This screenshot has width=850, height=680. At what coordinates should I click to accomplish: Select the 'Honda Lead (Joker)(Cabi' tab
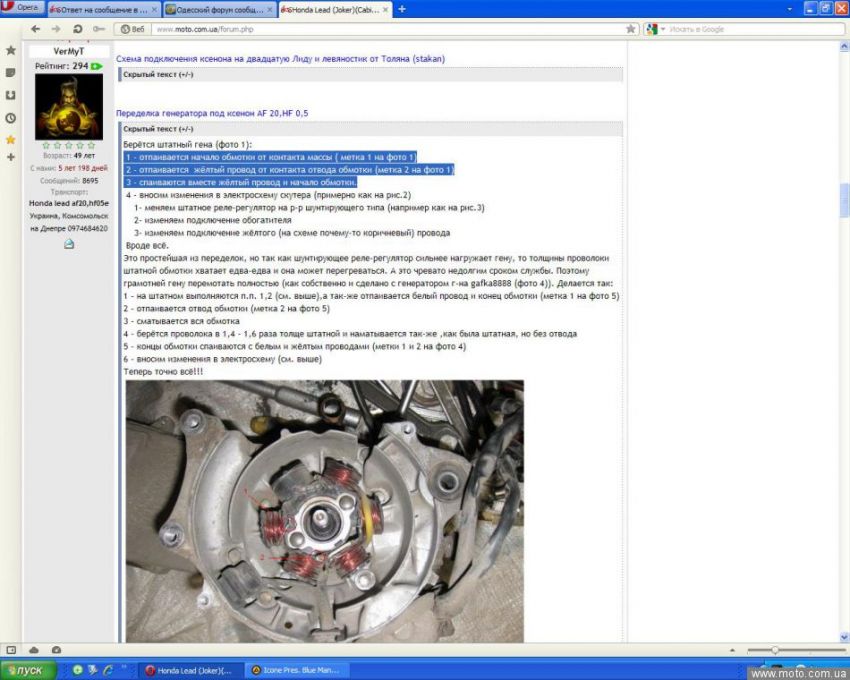(x=335, y=9)
